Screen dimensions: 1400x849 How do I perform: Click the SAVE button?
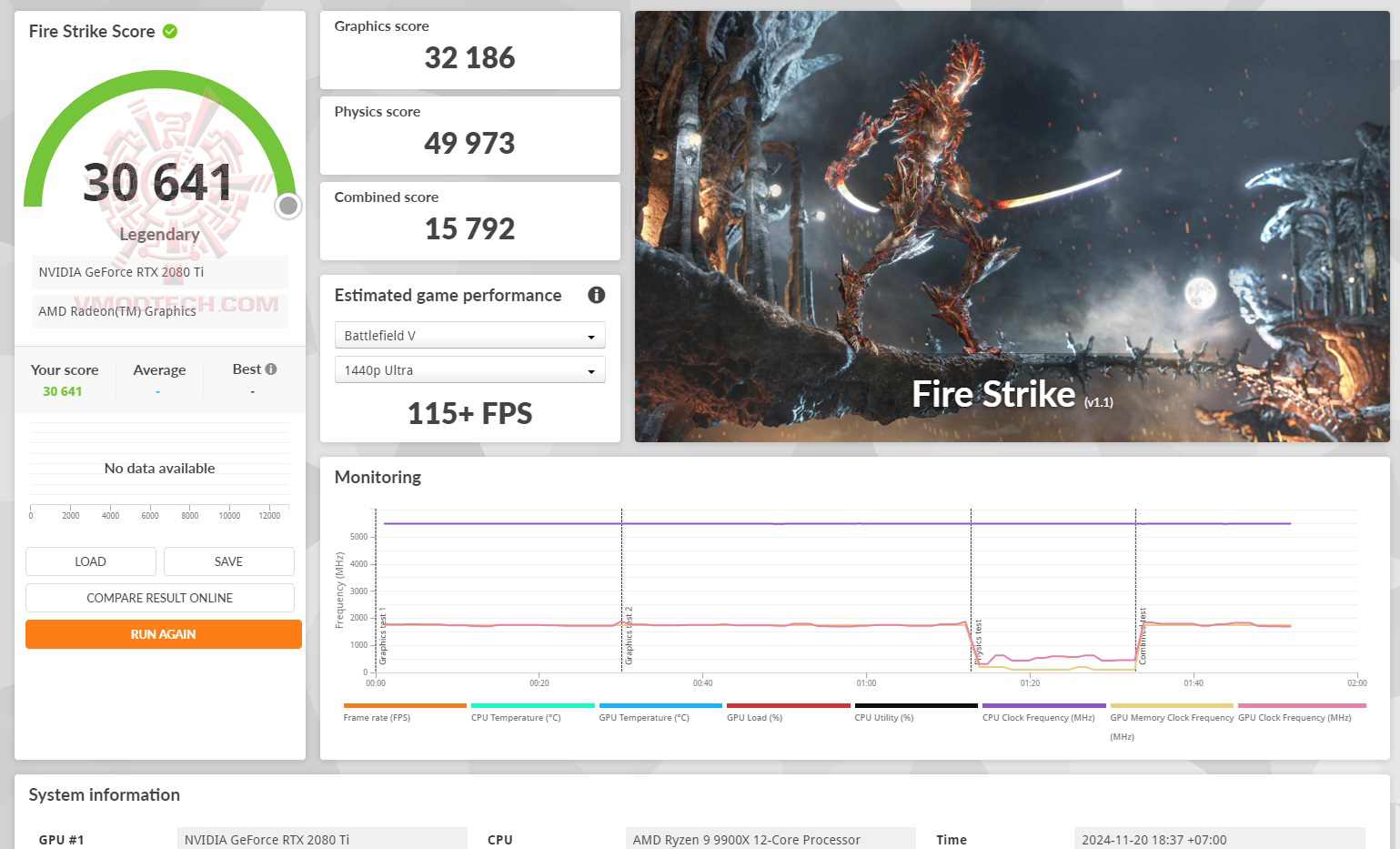pos(228,561)
